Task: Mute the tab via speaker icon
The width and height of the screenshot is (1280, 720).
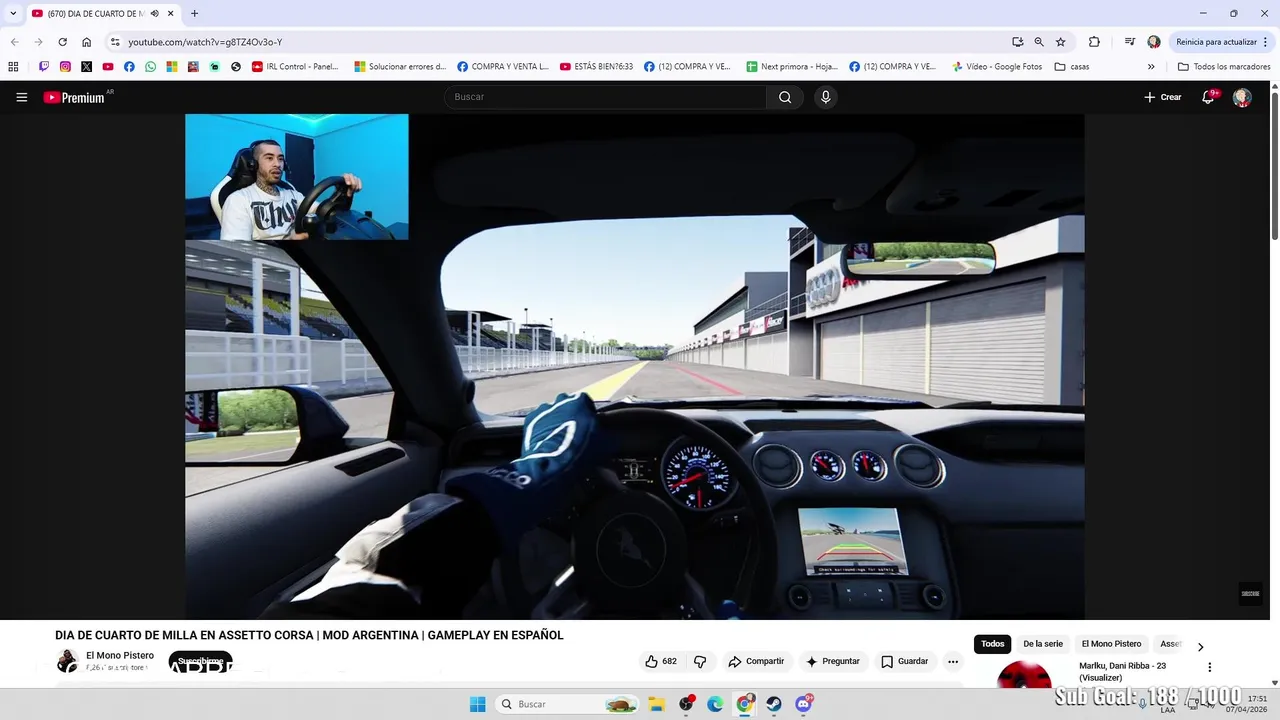Action: pos(154,14)
